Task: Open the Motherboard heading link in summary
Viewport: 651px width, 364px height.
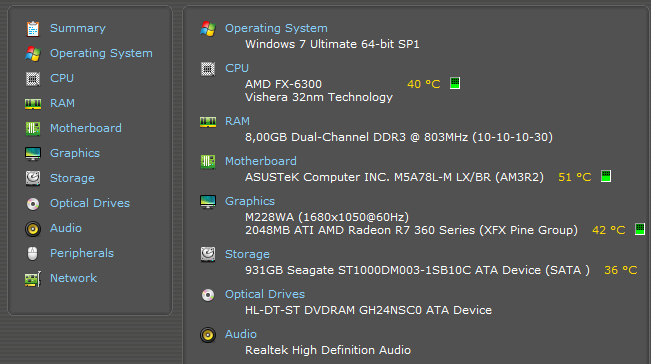Action: tap(261, 161)
